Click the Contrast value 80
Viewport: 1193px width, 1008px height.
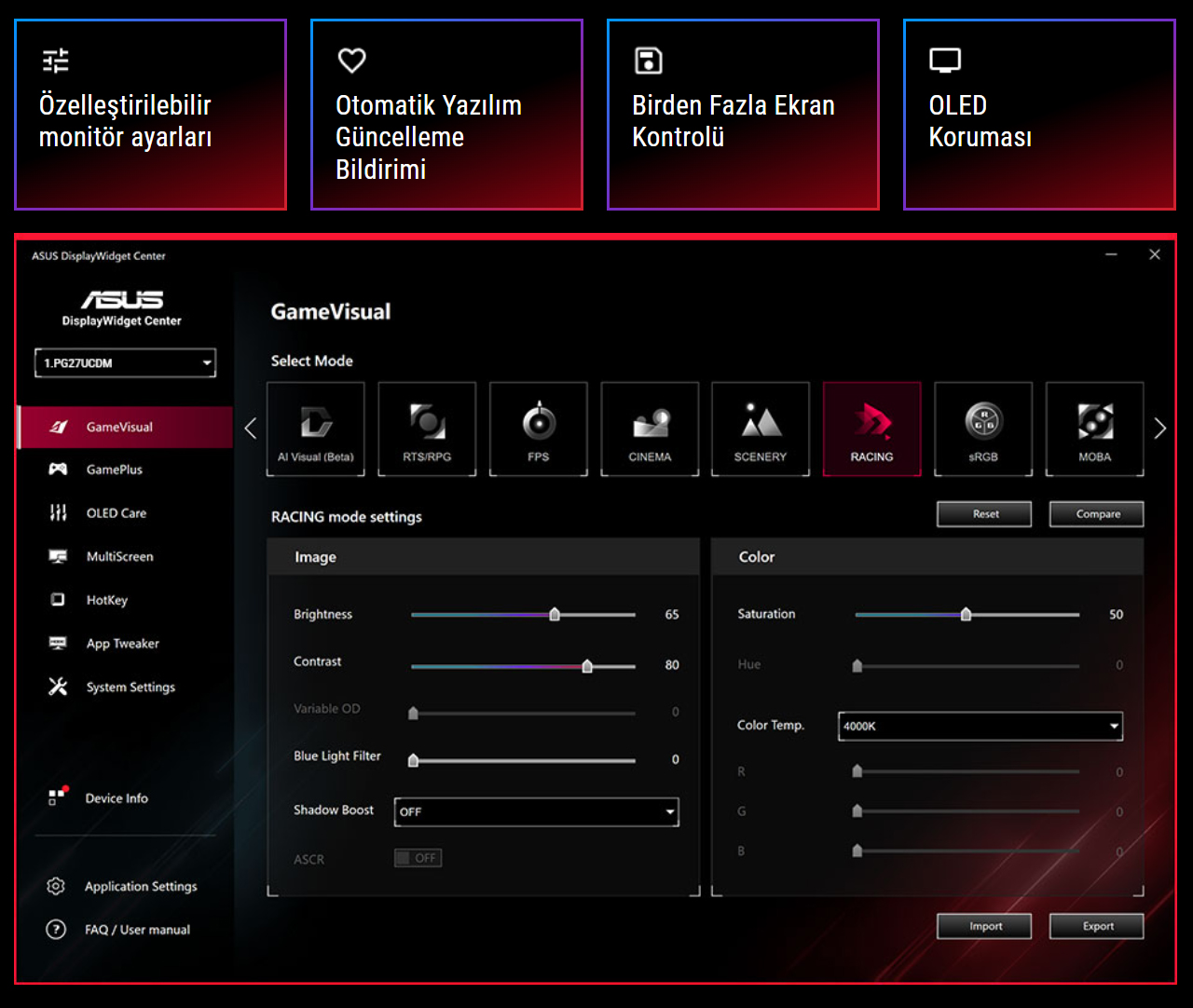pos(672,665)
